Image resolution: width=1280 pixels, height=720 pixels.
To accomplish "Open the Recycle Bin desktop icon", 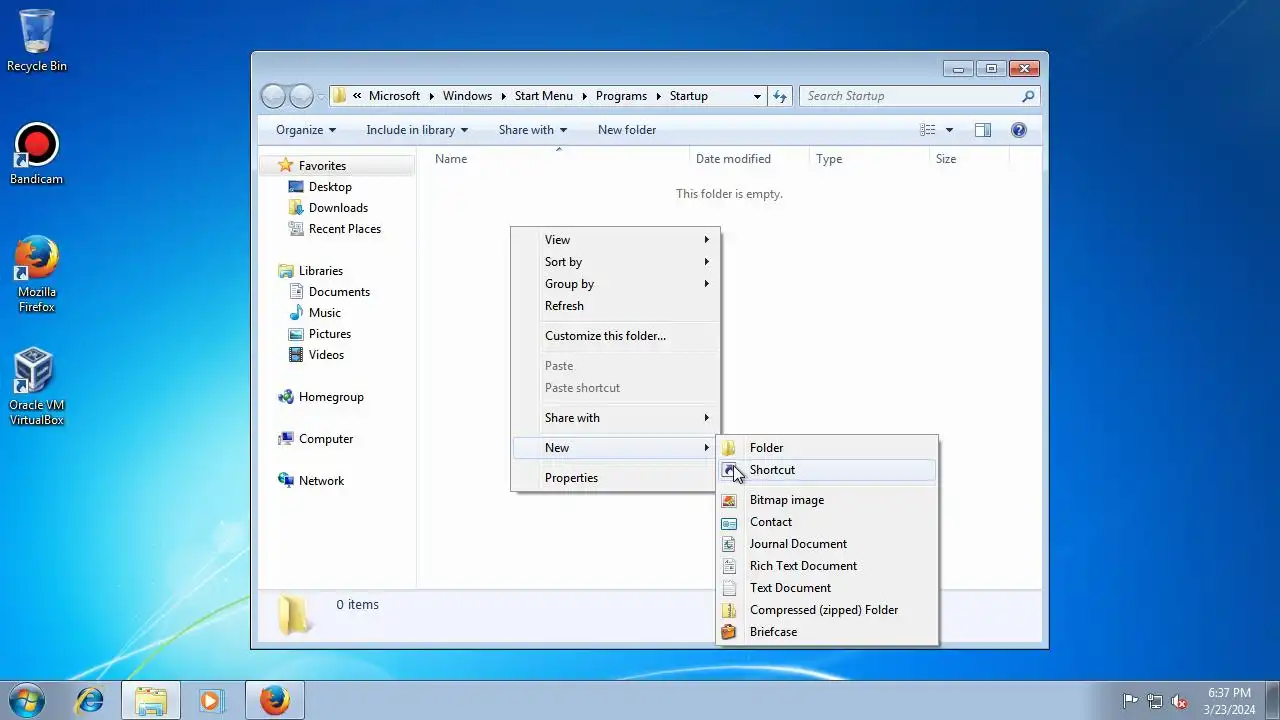I will pos(36,40).
